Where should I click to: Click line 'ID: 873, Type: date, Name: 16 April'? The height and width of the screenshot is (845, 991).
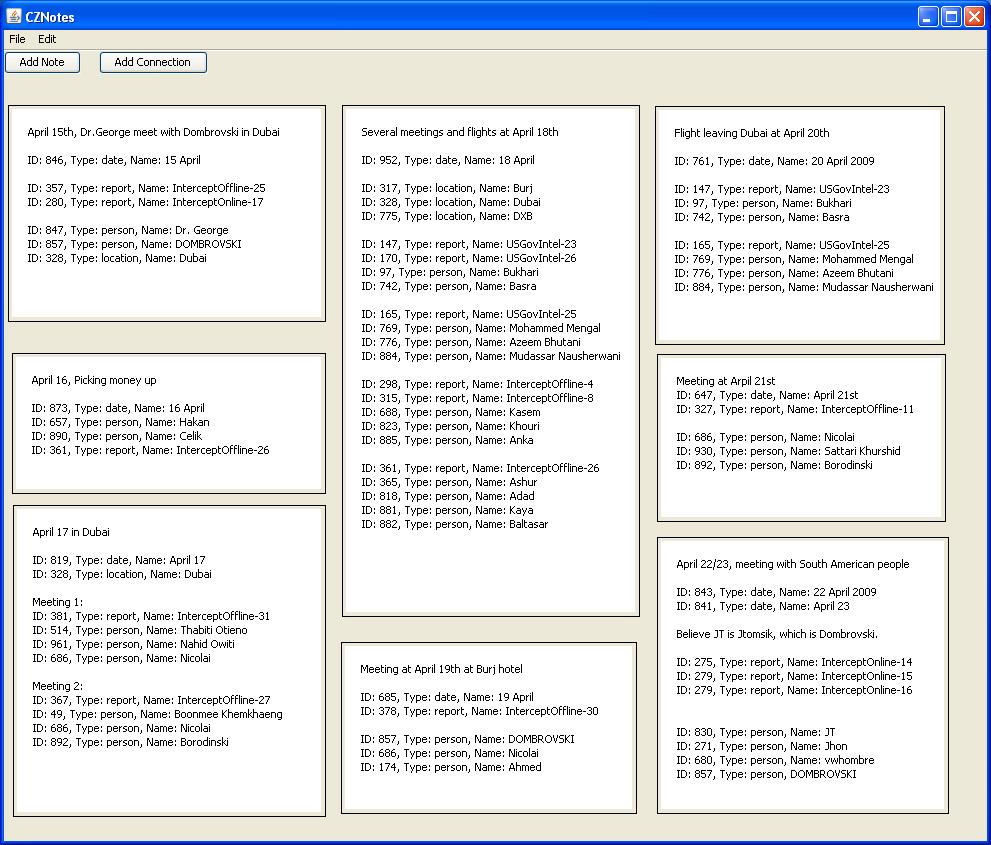coord(118,408)
